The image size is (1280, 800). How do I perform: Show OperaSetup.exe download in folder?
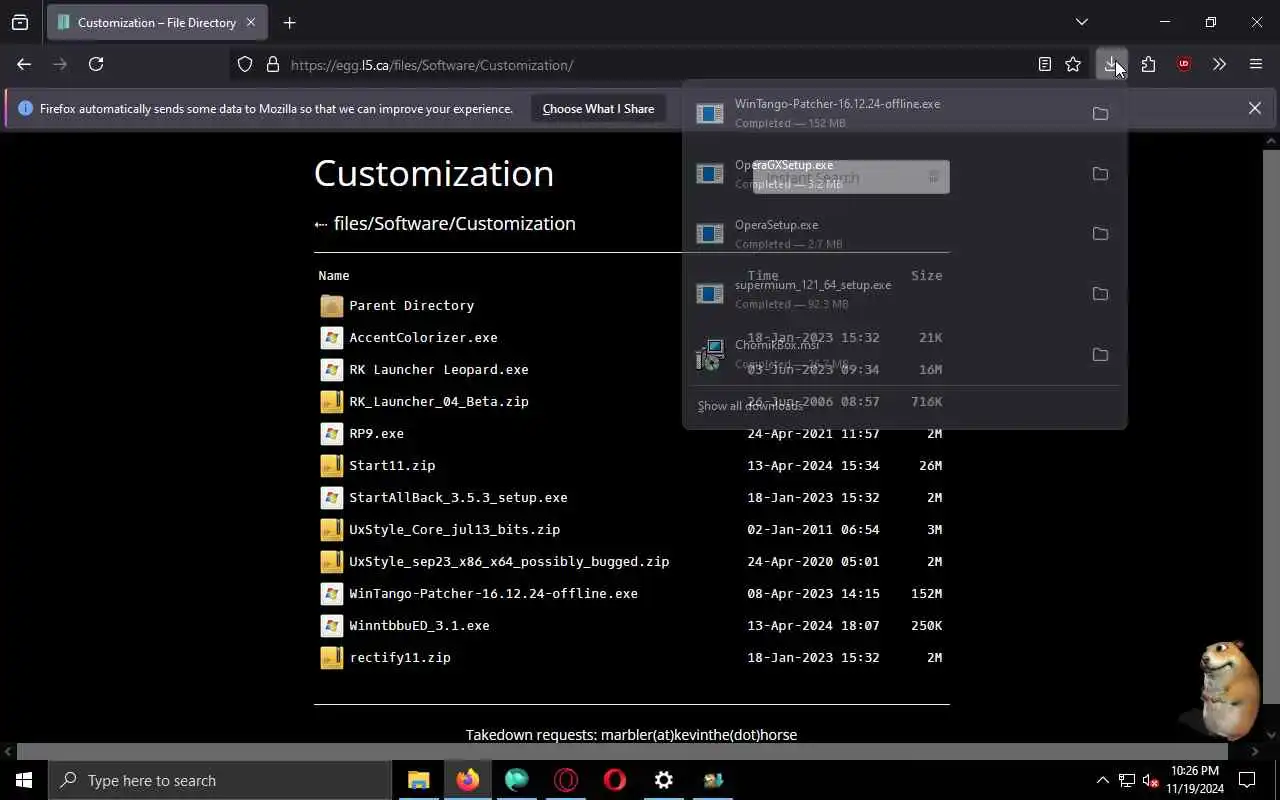coord(1100,234)
